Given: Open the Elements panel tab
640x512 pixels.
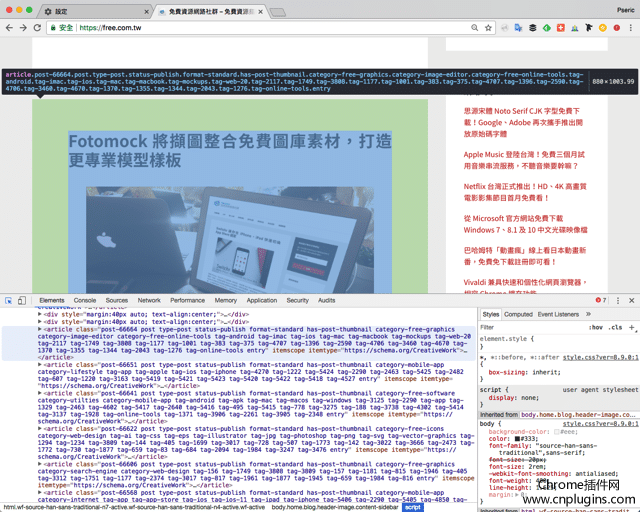Looking at the screenshot, I should pyautogui.click(x=52, y=300).
